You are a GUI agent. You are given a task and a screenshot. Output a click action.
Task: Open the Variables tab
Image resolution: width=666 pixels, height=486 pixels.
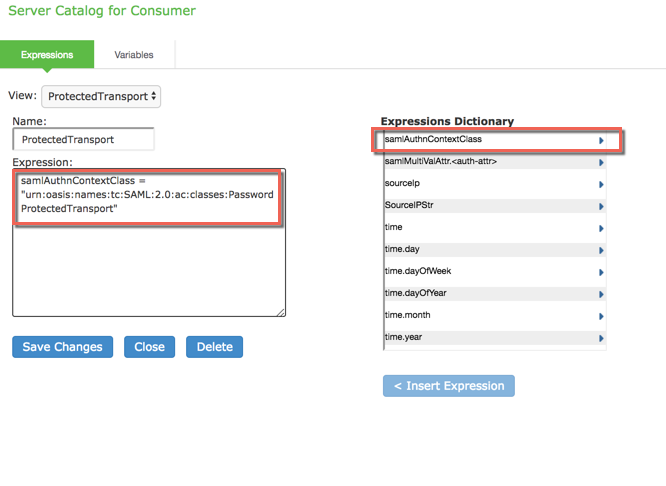click(x=134, y=55)
